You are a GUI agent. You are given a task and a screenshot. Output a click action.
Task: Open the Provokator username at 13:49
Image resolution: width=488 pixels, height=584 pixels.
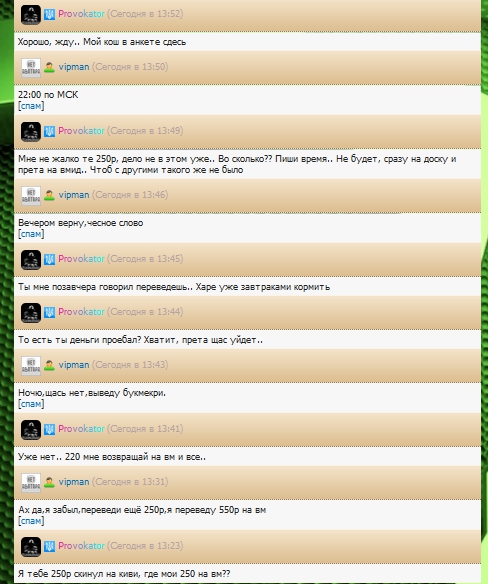[81, 131]
